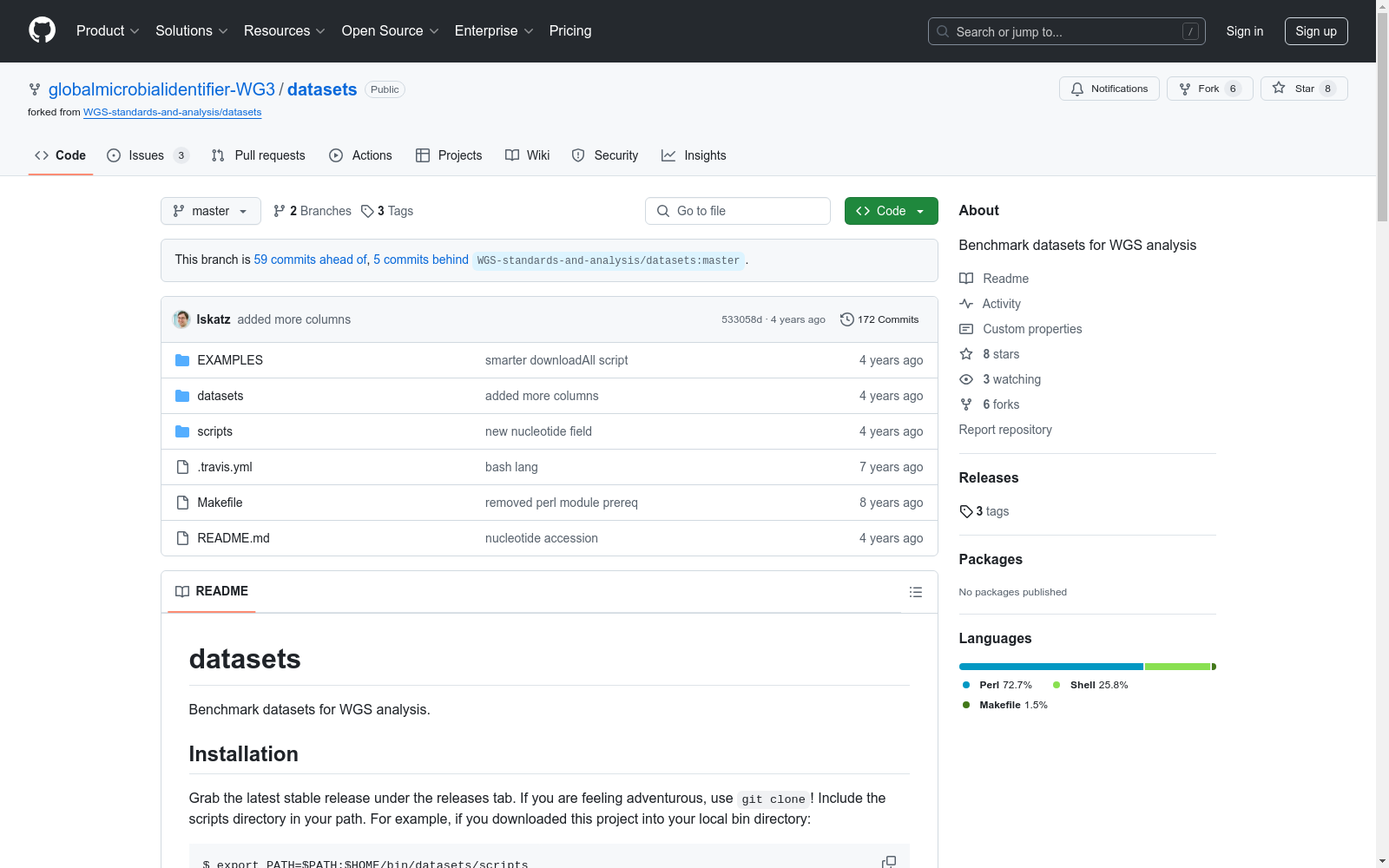Expand the Solutions menu

coord(192,31)
